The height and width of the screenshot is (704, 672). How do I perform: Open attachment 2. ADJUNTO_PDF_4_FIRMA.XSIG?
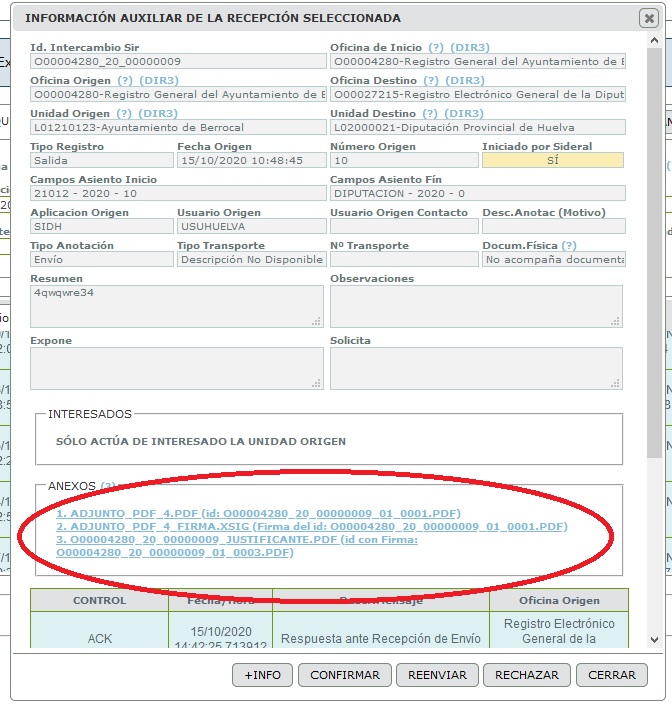pyautogui.click(x=312, y=526)
